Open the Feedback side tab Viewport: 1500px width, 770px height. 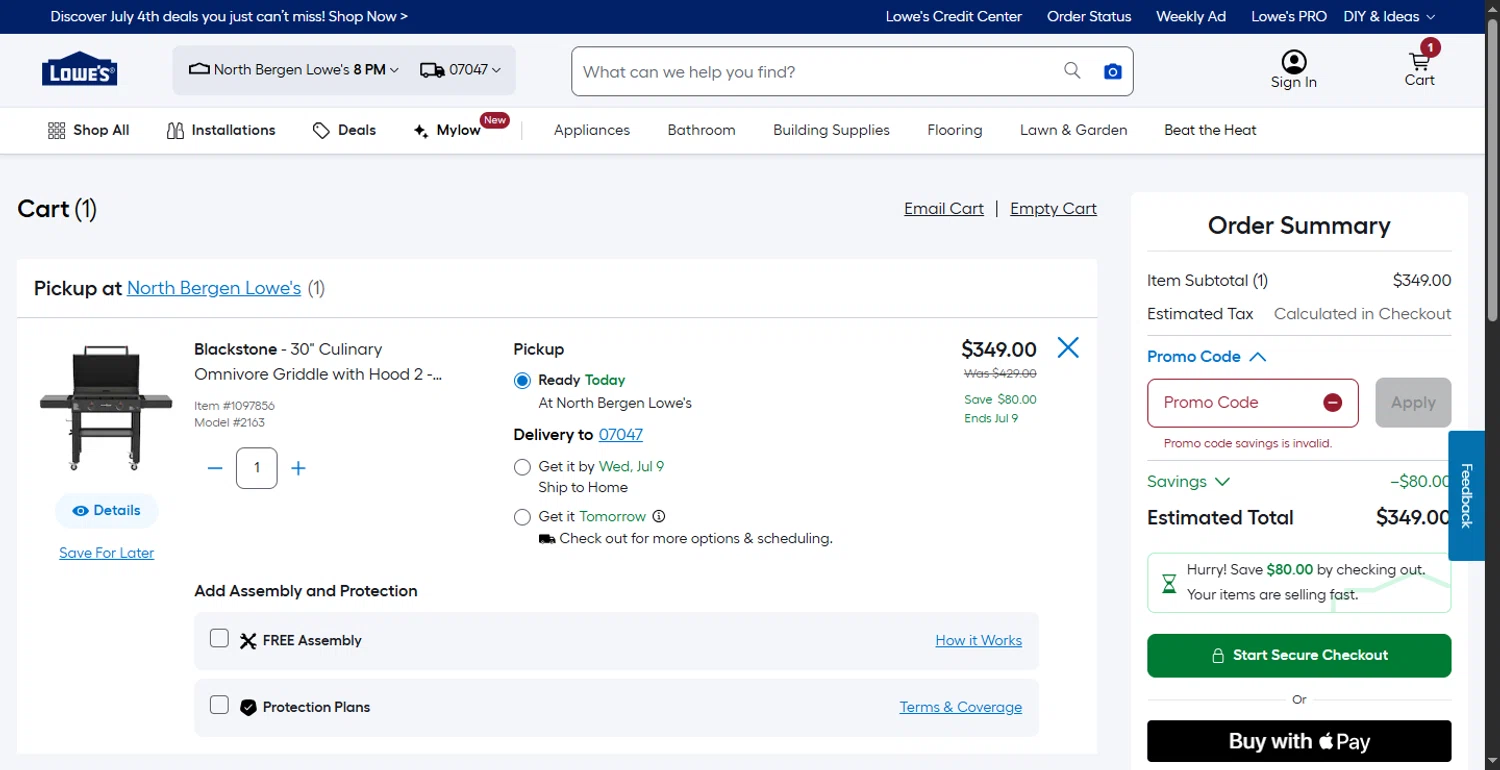pos(1466,495)
